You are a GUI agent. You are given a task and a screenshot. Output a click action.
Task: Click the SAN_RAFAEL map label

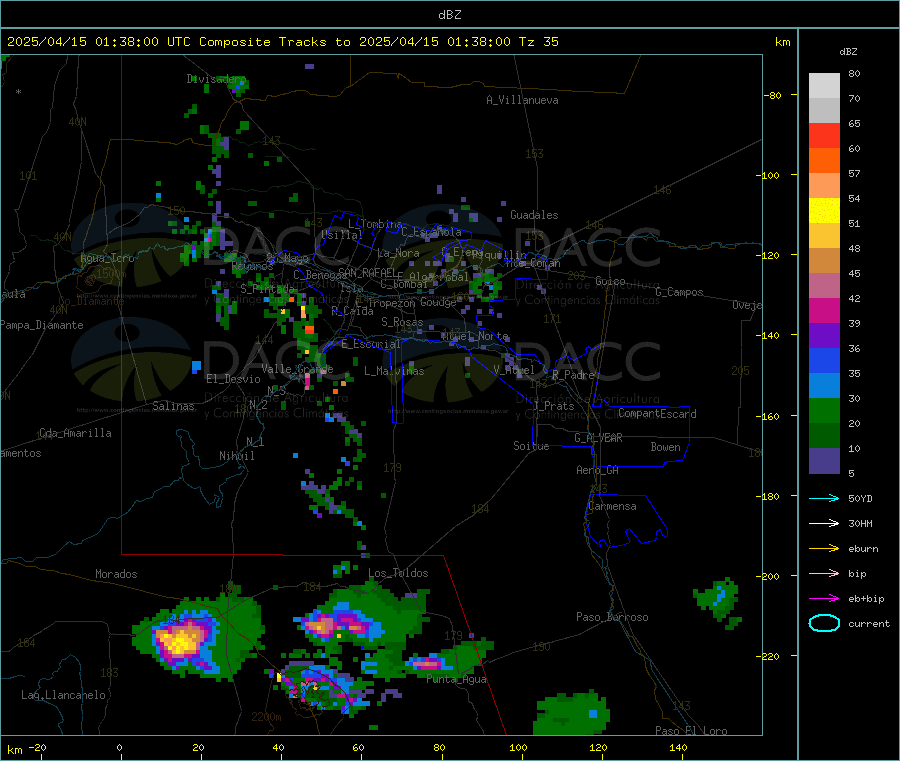pyautogui.click(x=367, y=272)
